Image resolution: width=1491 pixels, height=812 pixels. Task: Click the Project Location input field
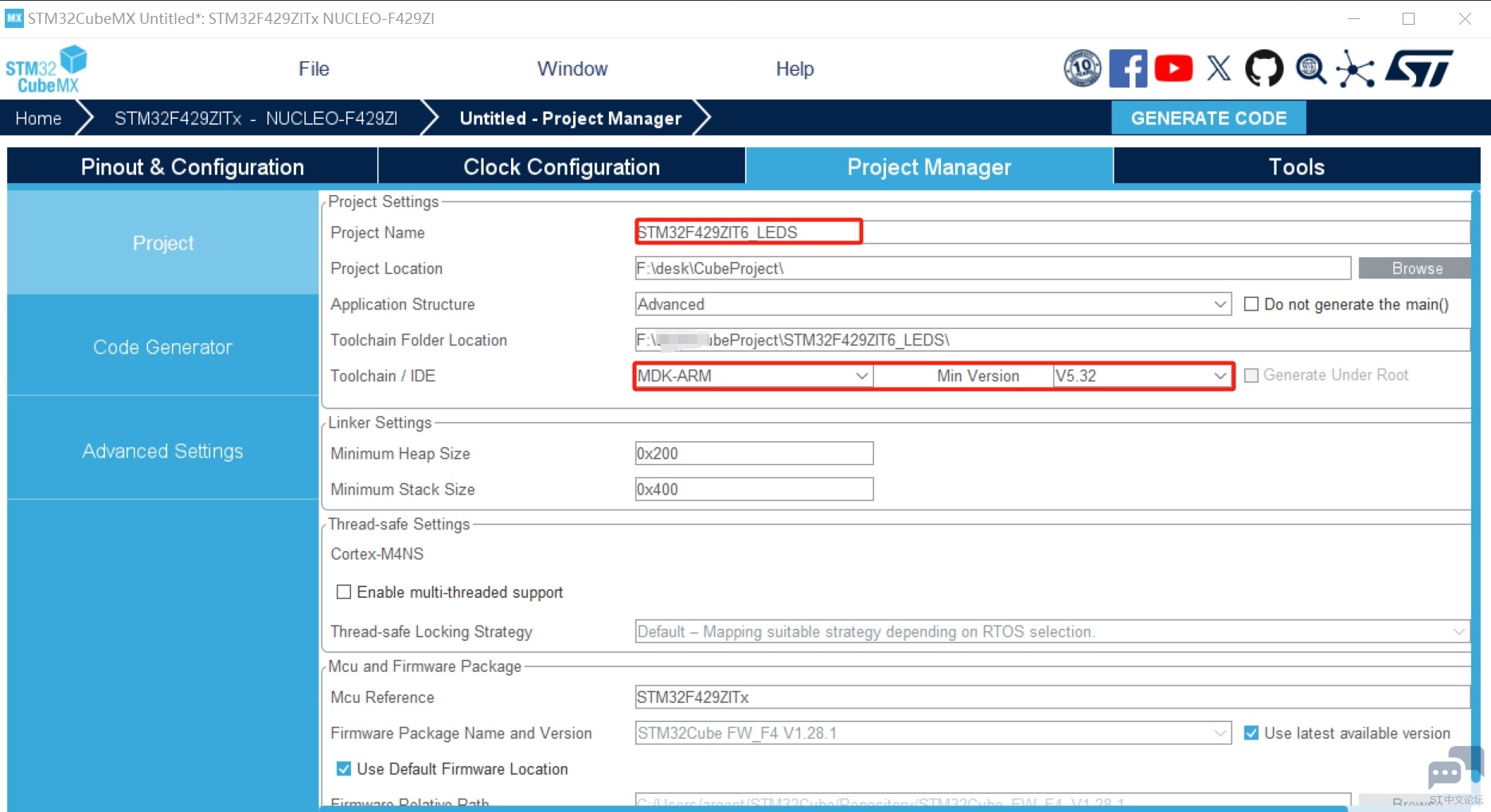(993, 268)
